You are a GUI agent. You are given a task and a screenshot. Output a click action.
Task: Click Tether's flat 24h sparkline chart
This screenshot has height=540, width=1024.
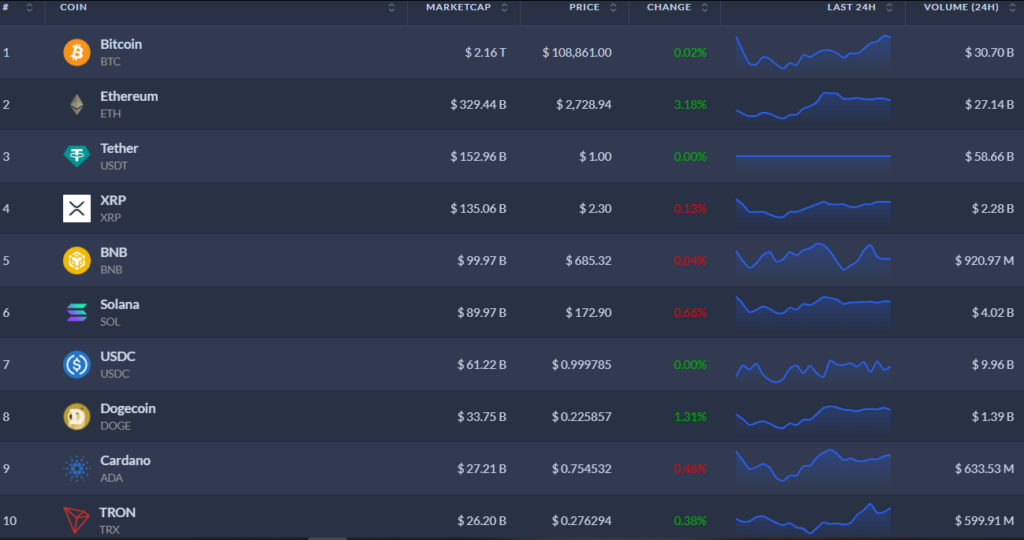tap(812, 156)
